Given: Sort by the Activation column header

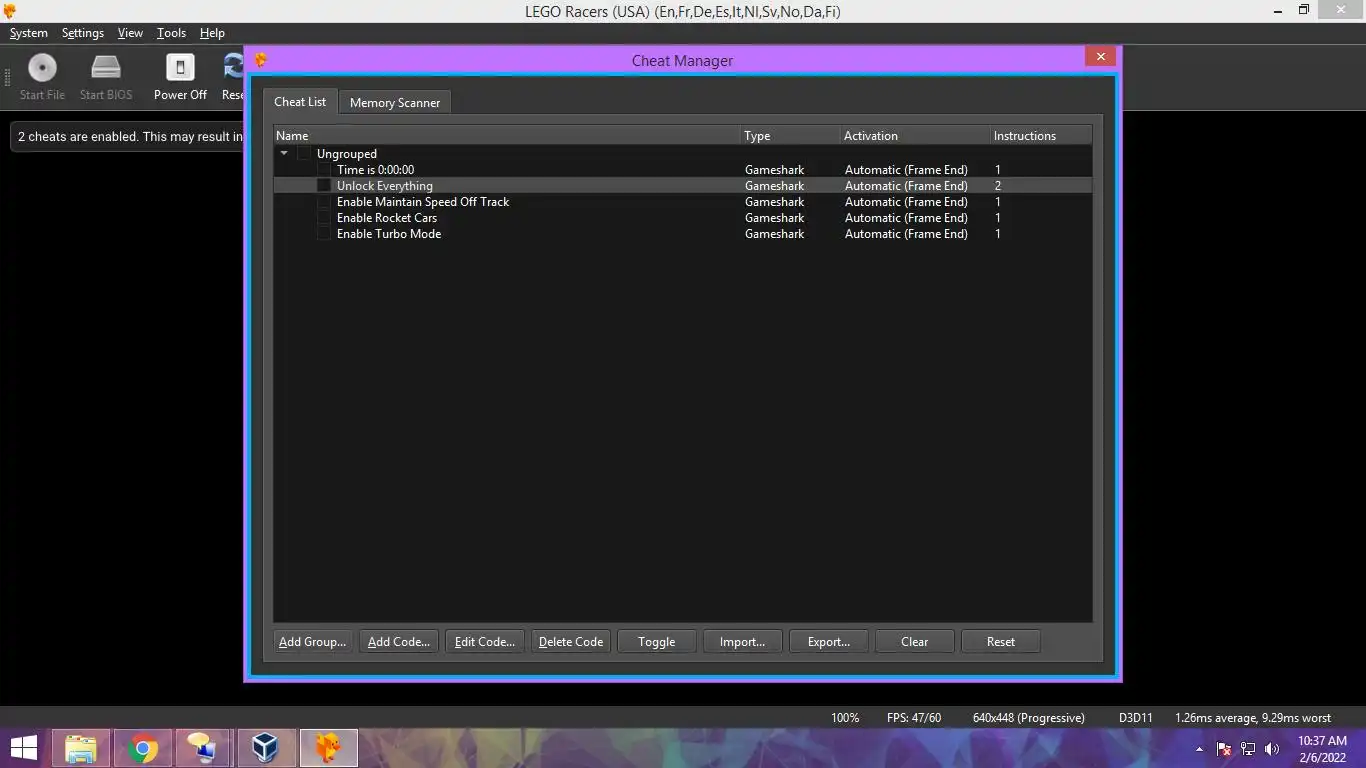Looking at the screenshot, I should coord(915,136).
